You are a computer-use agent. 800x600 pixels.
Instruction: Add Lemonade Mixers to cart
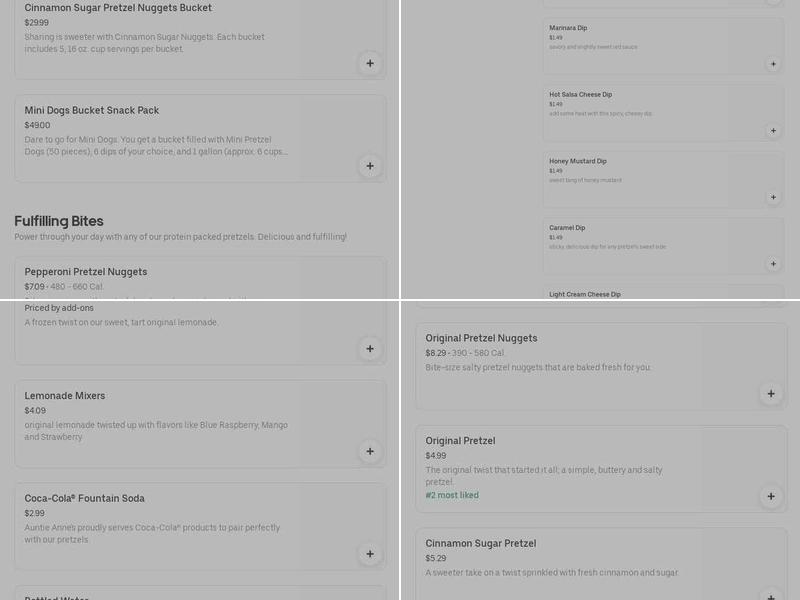(x=370, y=451)
